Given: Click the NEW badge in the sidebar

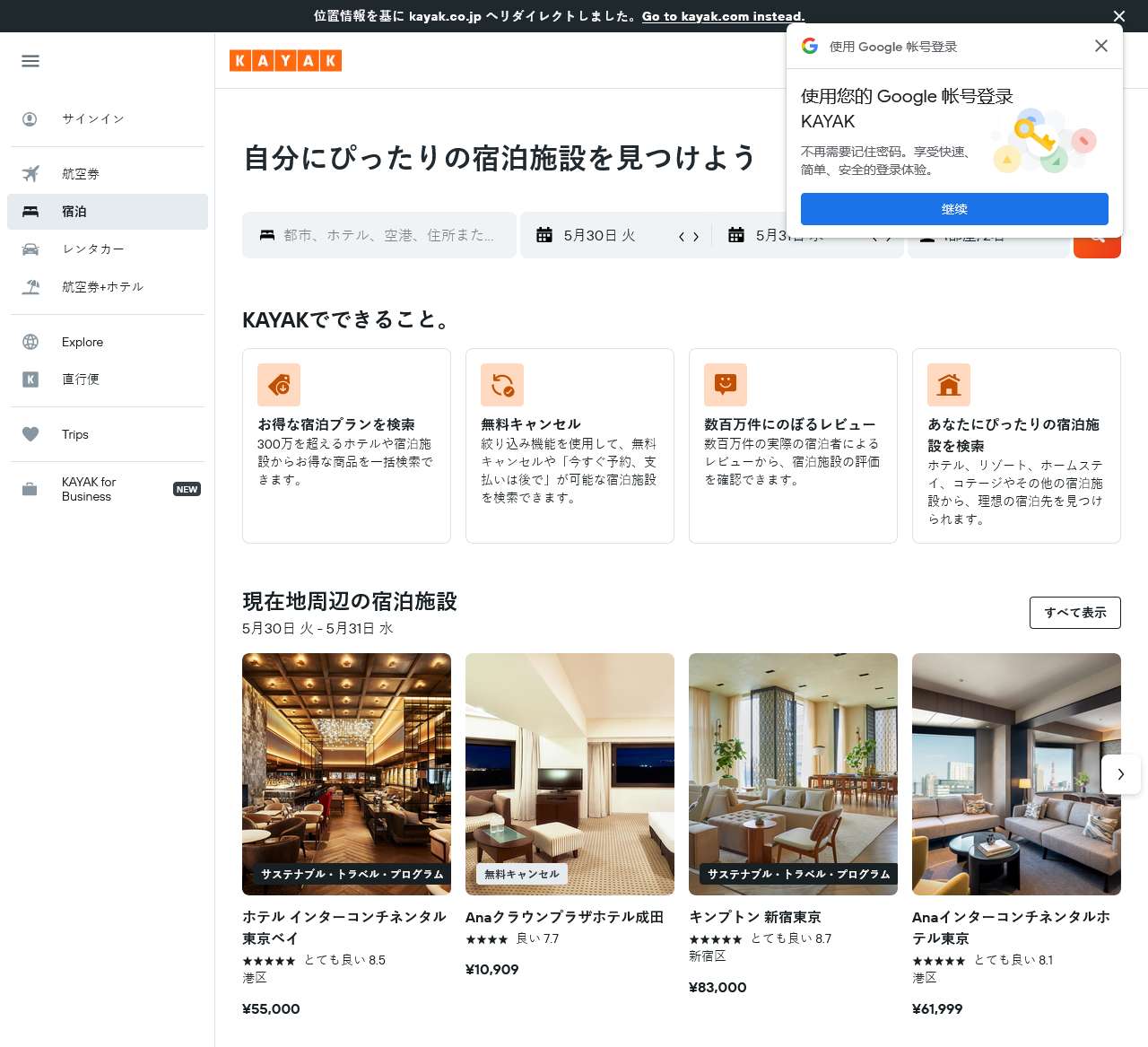Looking at the screenshot, I should click(x=187, y=489).
